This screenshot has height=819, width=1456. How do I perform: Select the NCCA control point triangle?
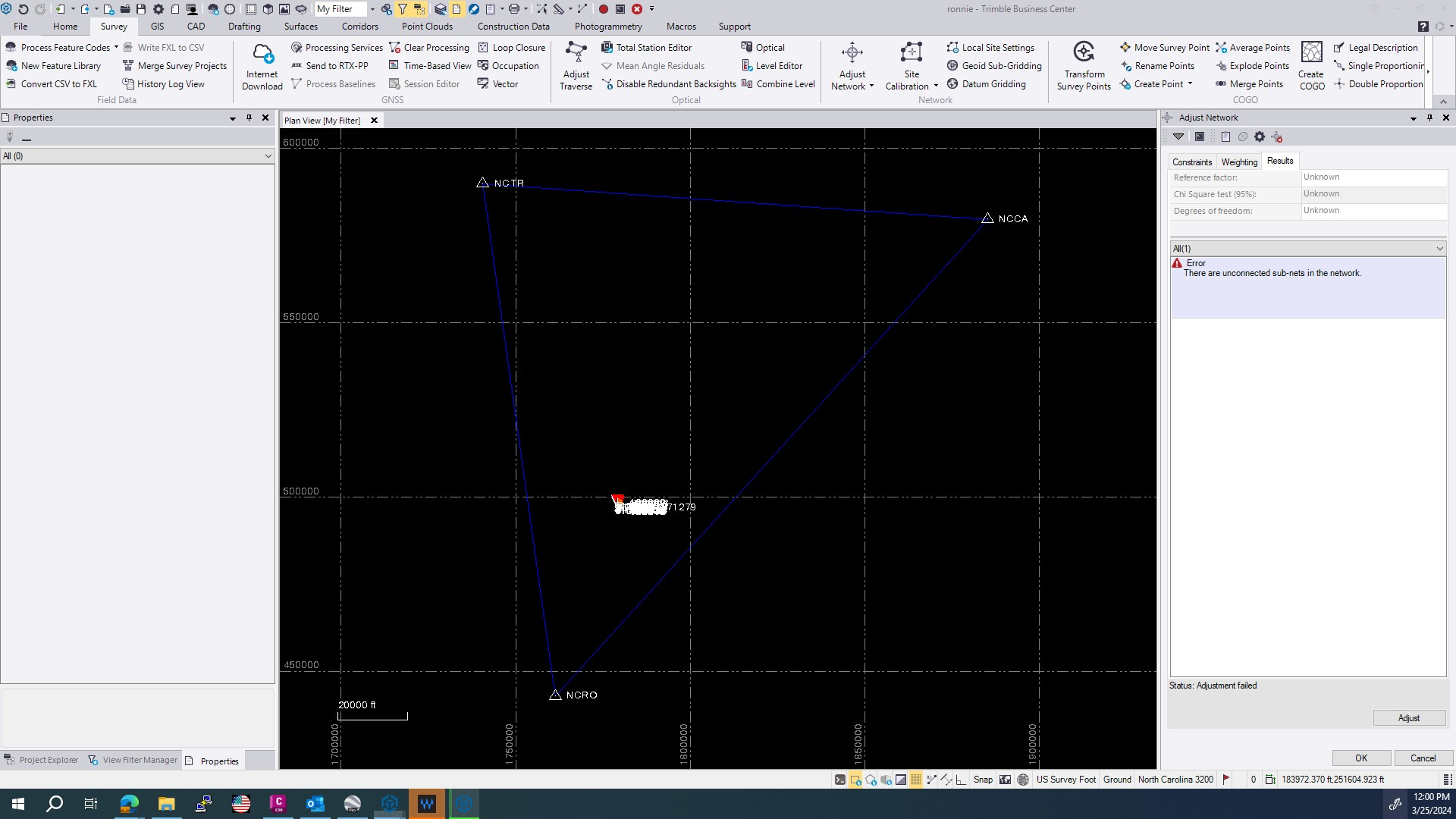(x=987, y=218)
